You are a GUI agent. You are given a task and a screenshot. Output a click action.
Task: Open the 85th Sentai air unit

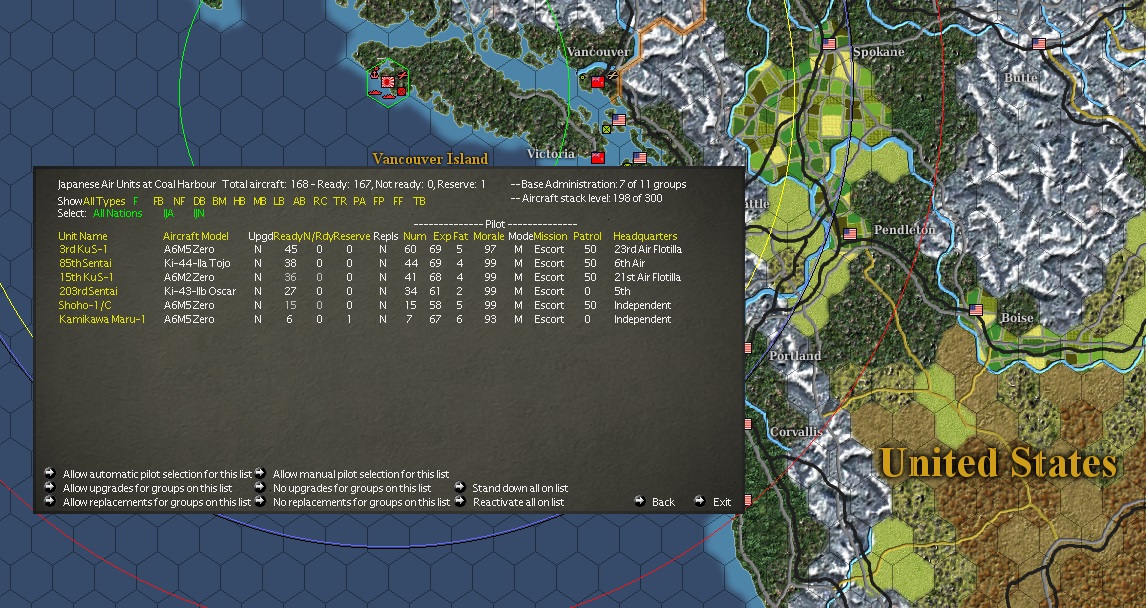click(86, 263)
